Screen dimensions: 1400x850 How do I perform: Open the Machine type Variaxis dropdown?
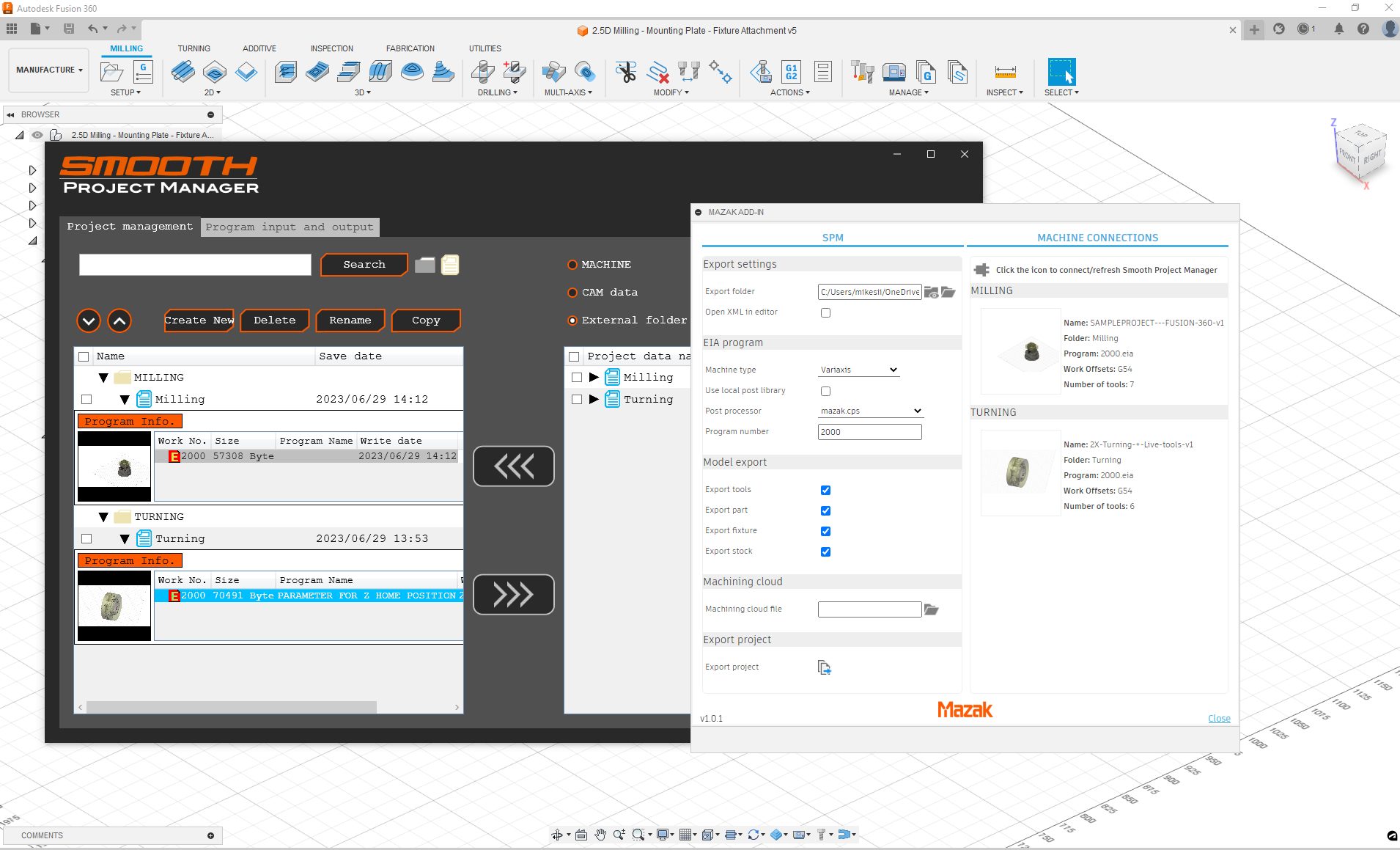[859, 370]
